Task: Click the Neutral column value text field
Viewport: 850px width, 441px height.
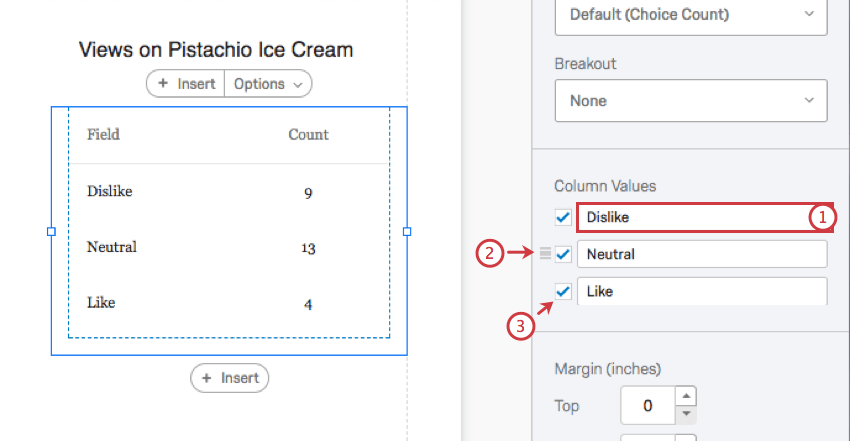Action: pyautogui.click(x=701, y=254)
